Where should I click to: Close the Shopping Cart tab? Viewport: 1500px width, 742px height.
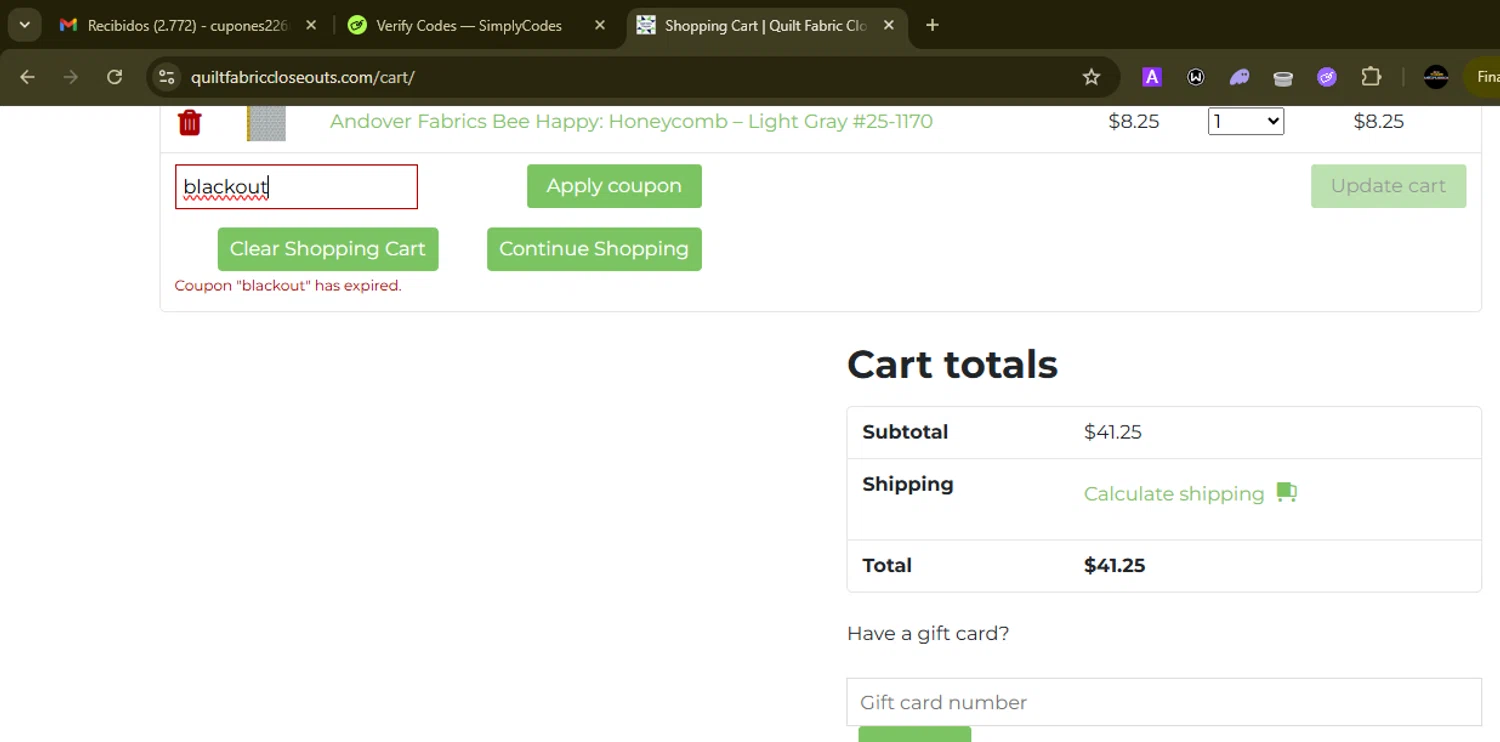pos(889,25)
